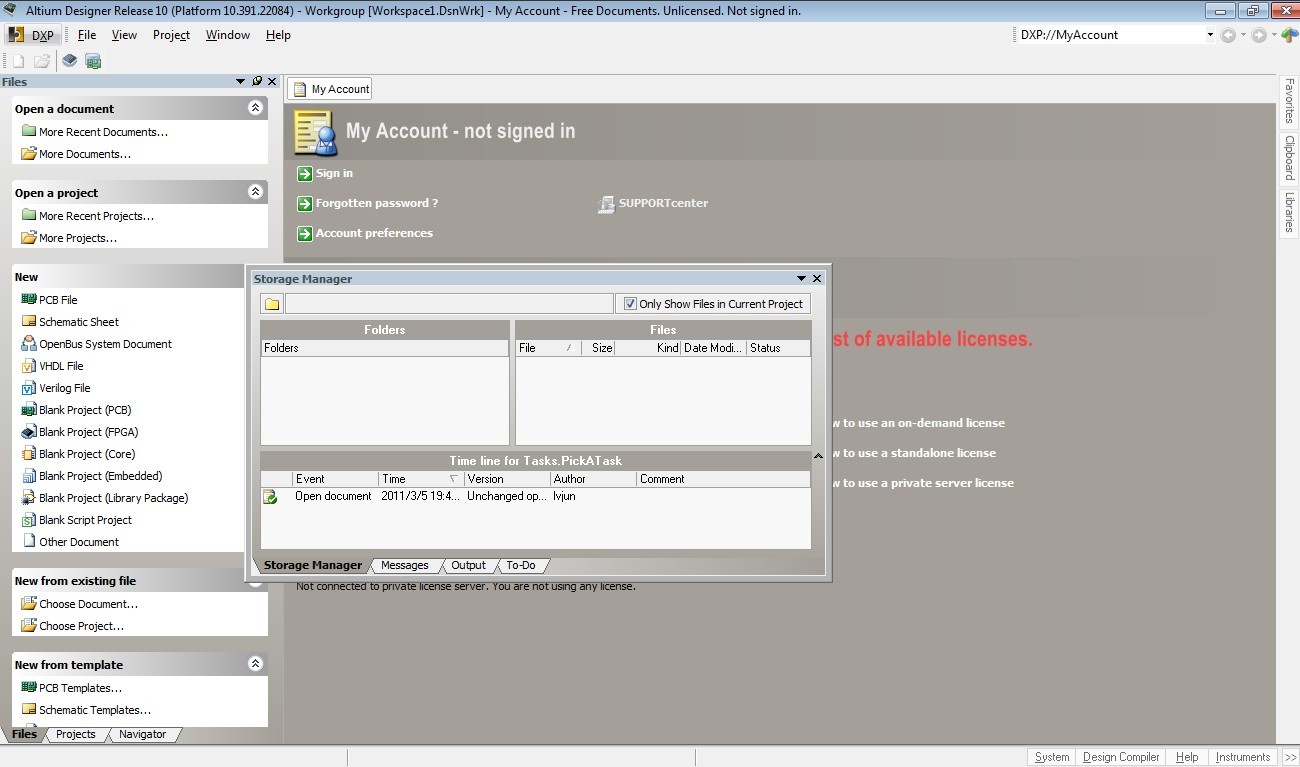
Task: Click Blank Project (Library Package) icon
Action: (29, 497)
